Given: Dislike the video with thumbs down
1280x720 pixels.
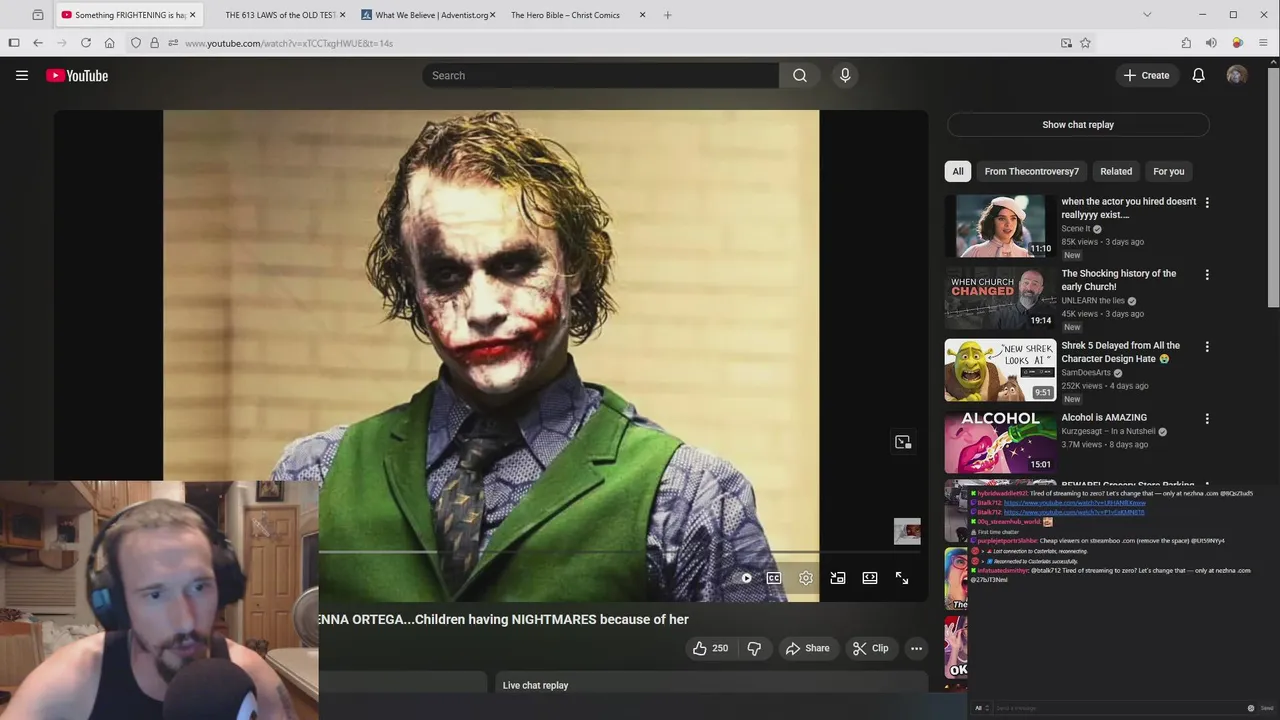Looking at the screenshot, I should pyautogui.click(x=754, y=648).
